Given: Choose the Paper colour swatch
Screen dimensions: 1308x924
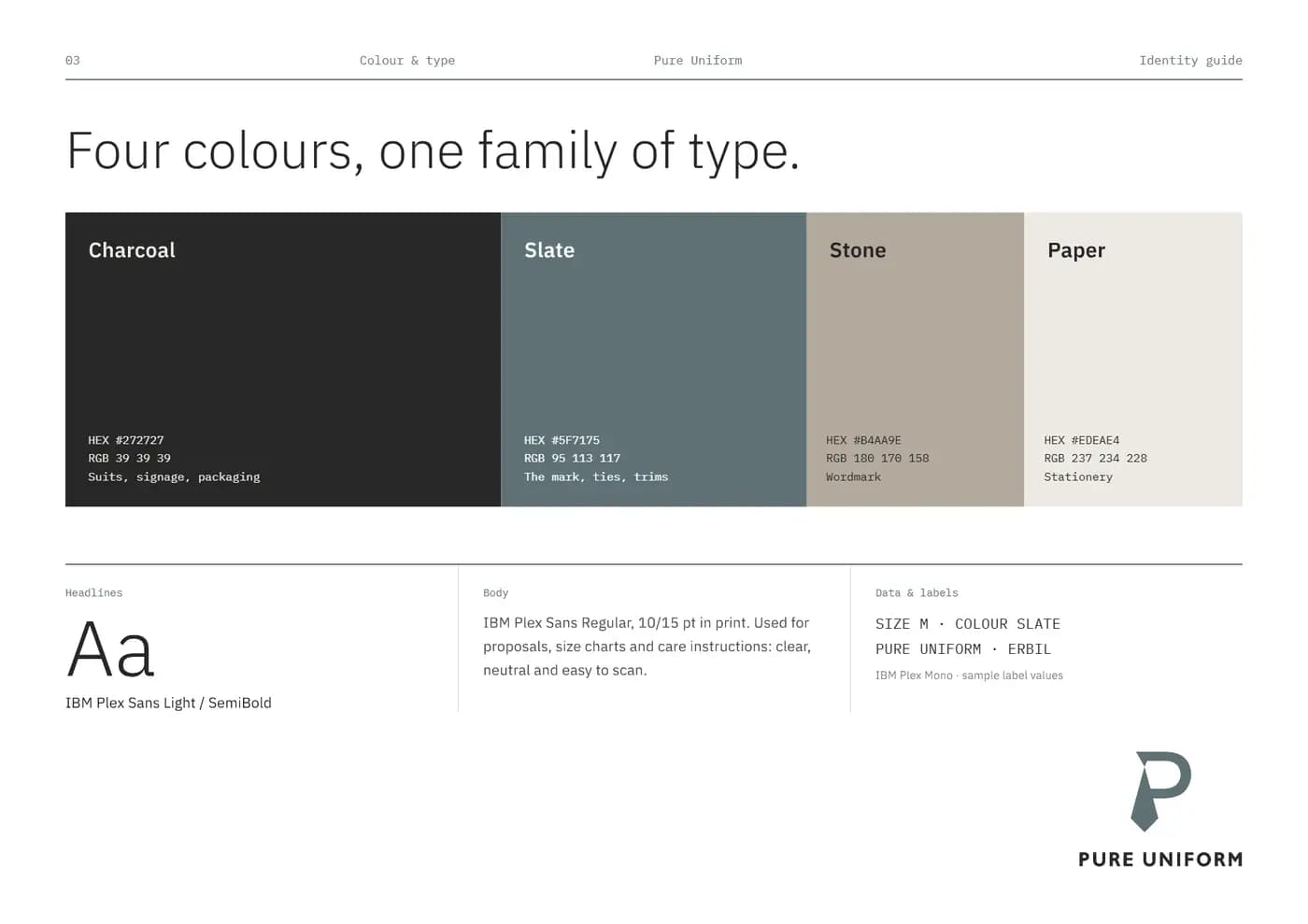Looking at the screenshot, I should point(1133,360).
